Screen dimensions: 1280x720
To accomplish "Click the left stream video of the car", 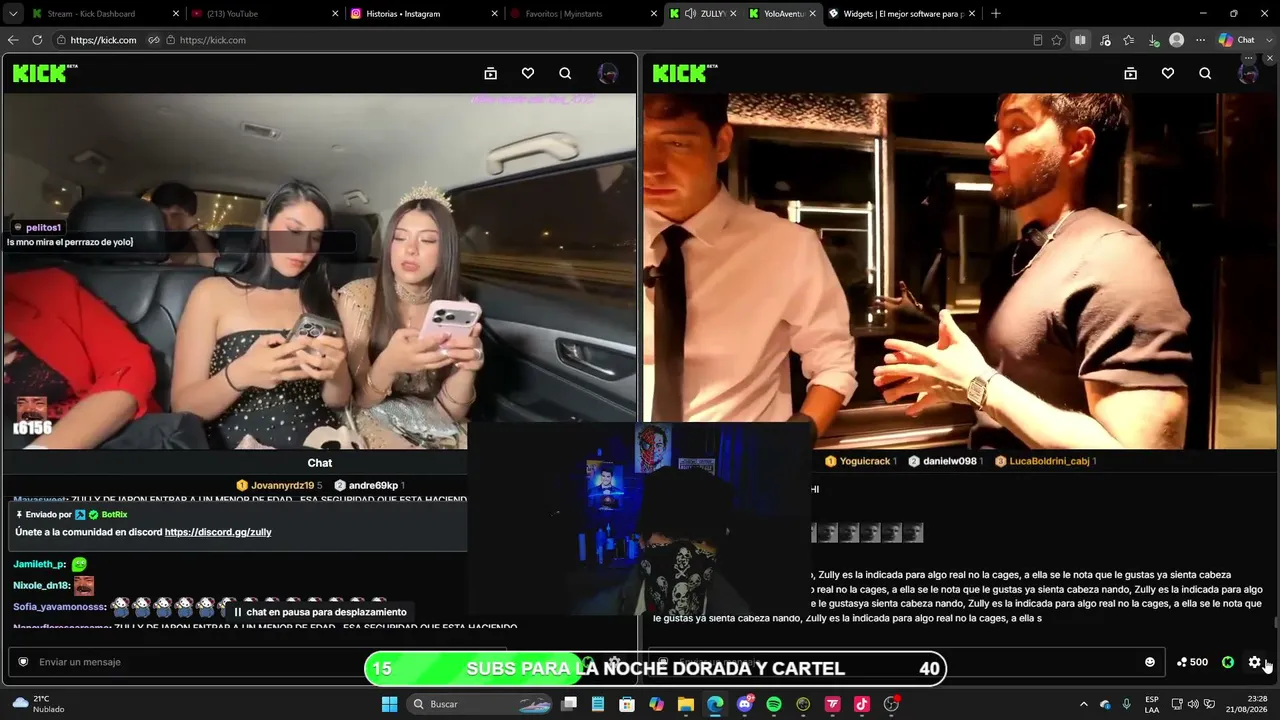I will point(320,271).
